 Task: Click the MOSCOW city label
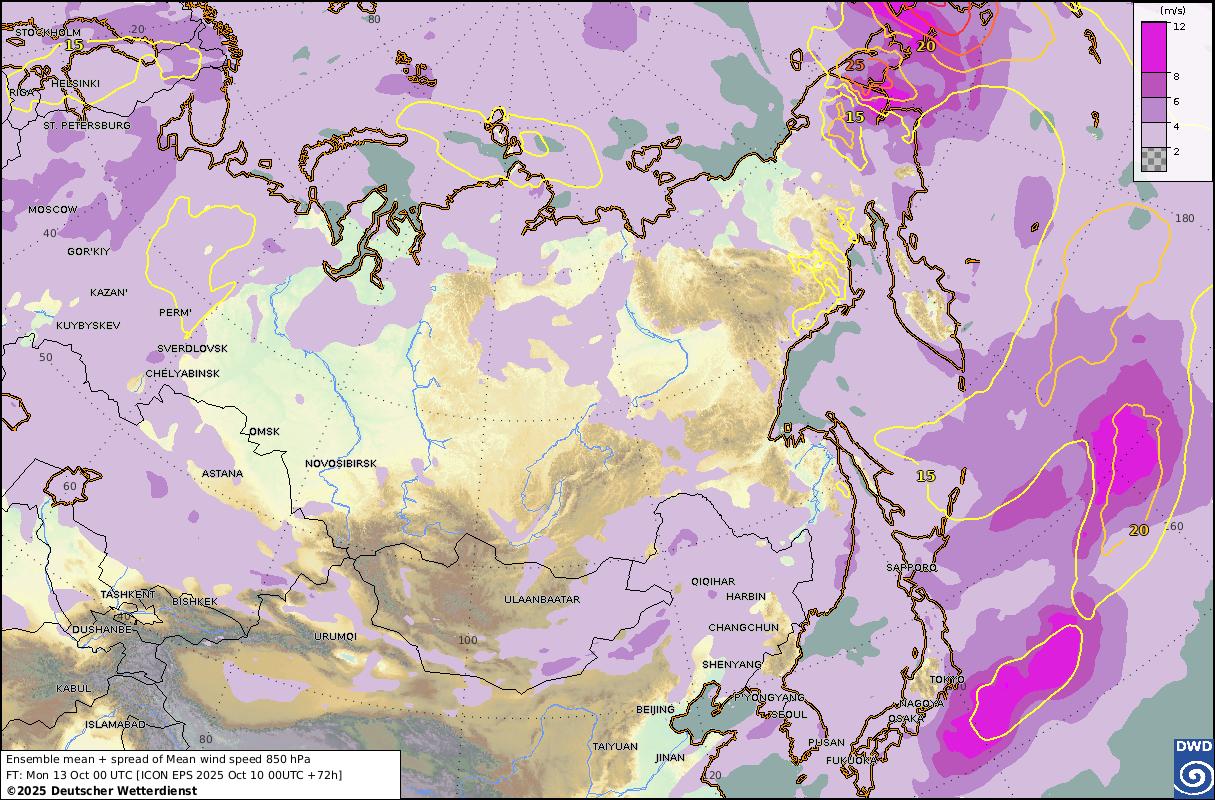pos(52,210)
